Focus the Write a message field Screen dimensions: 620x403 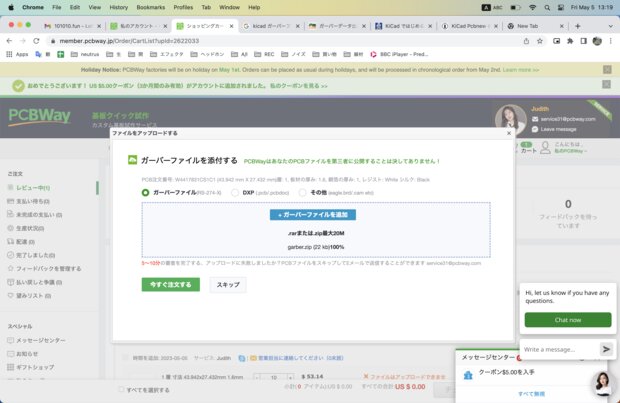pos(560,349)
